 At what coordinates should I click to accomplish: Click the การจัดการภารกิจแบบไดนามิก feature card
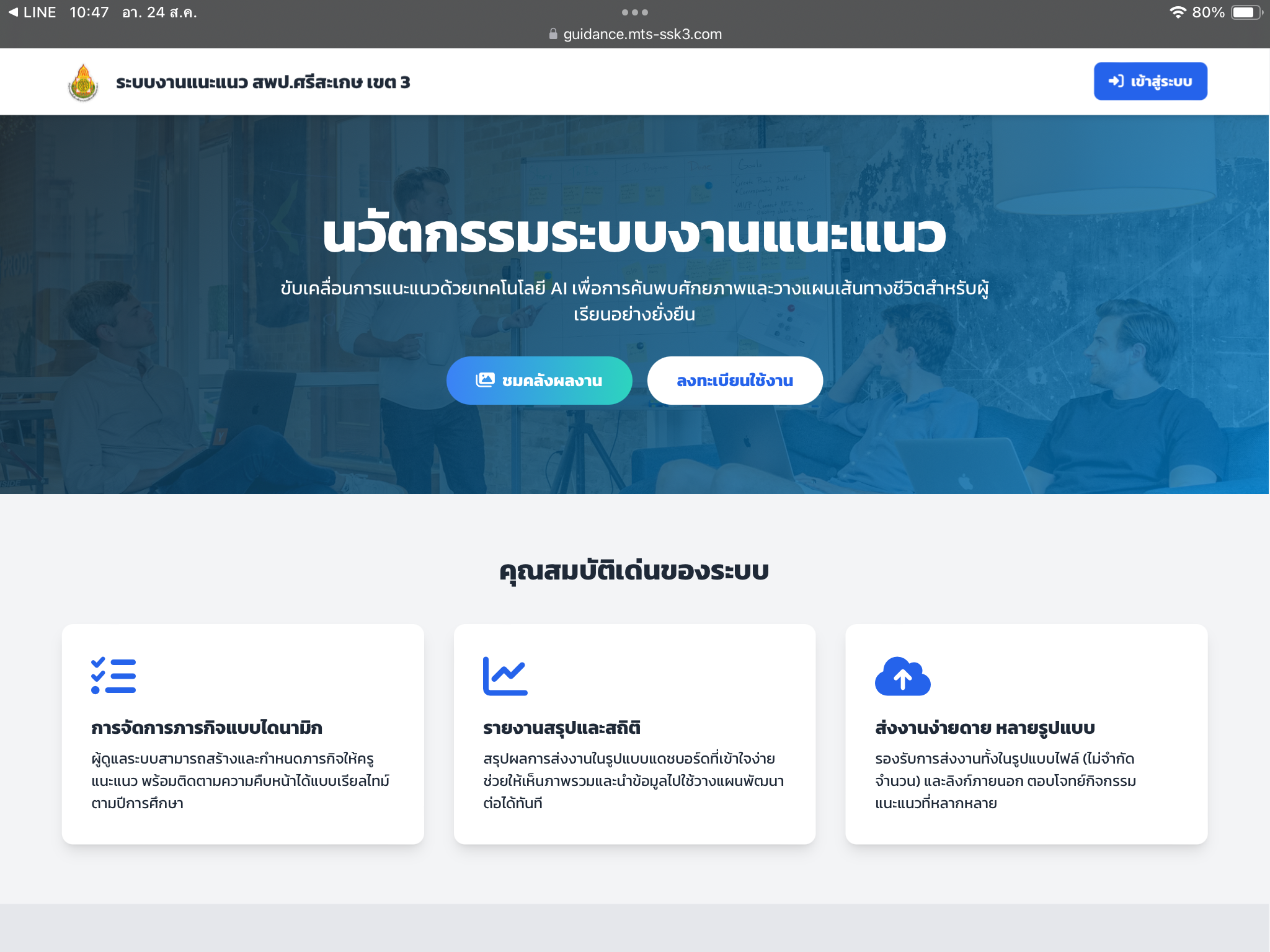coord(242,734)
